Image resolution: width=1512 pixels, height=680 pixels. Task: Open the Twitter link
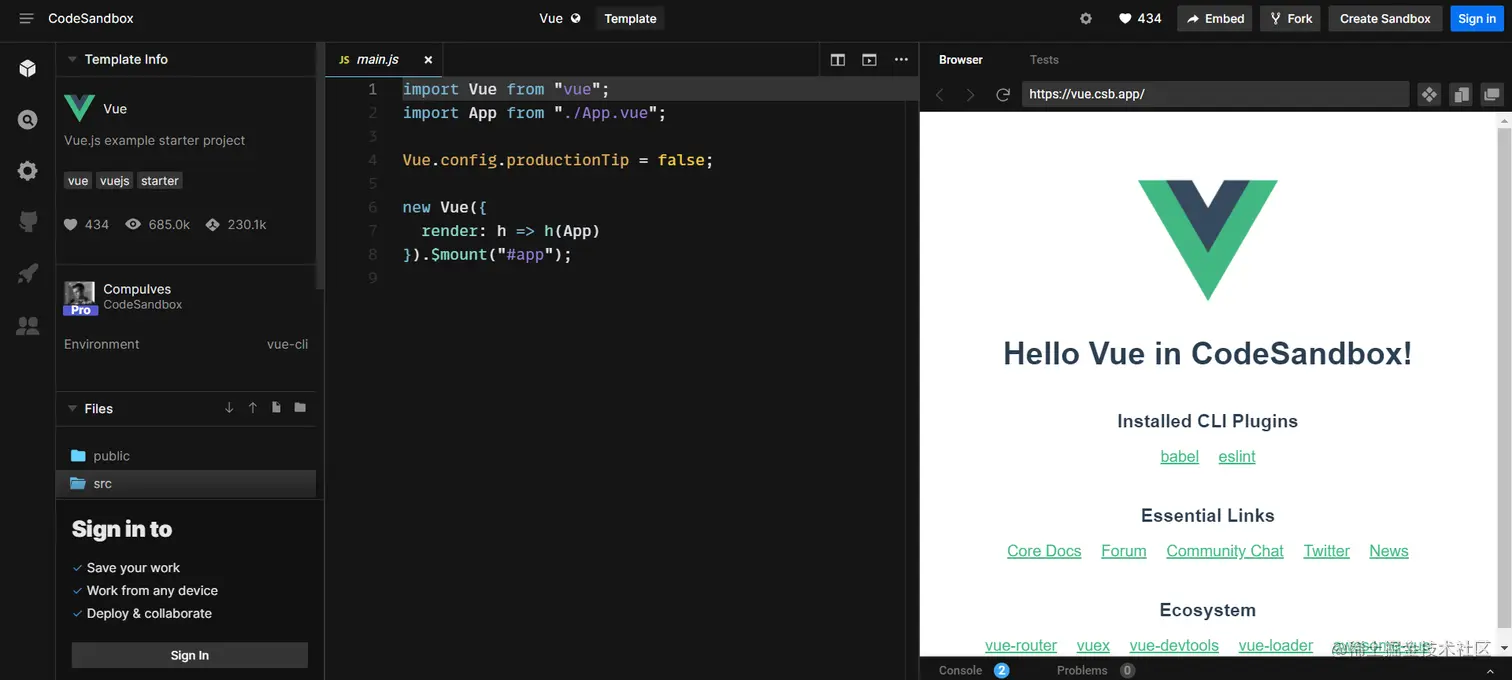pos(1326,551)
